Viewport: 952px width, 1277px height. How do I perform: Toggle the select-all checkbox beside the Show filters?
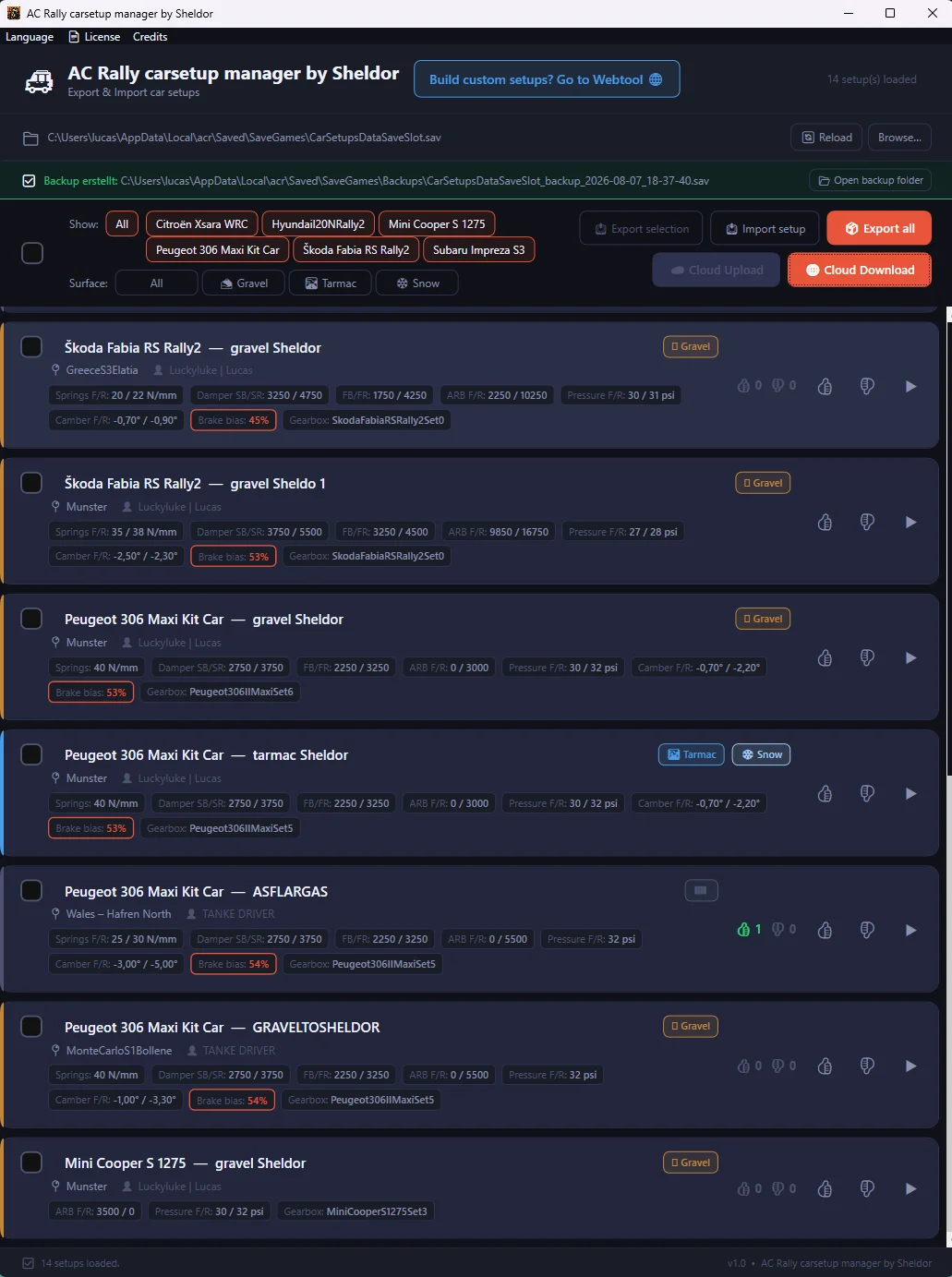[32, 253]
